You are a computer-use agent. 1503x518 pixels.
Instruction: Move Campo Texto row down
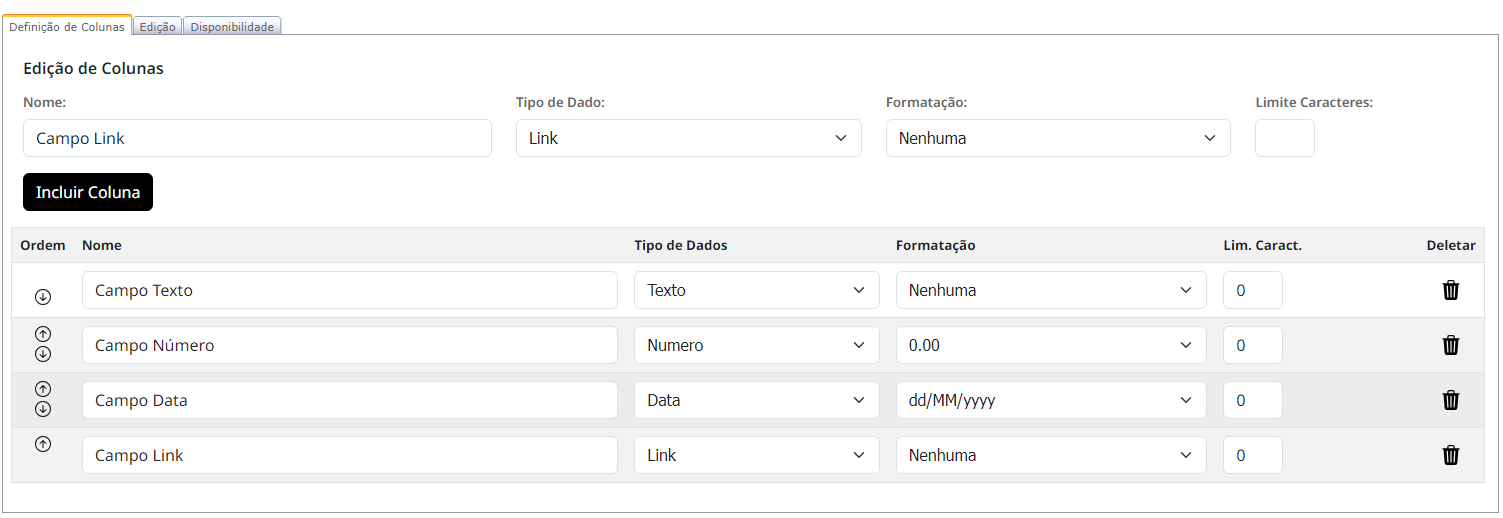point(43,297)
